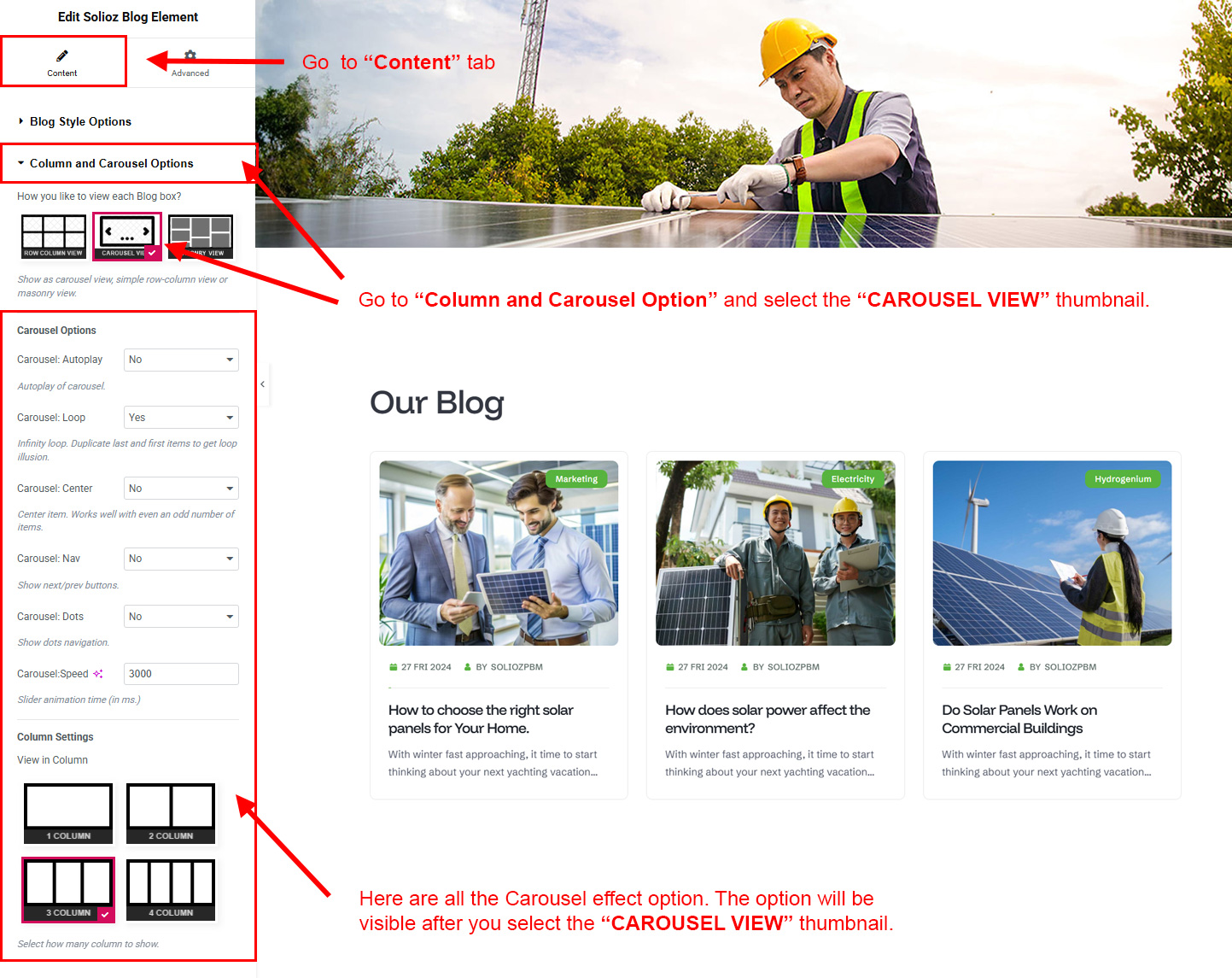Open the 'How does solar power affect' post title
Viewport: 1232px width, 978px height.
tap(767, 719)
